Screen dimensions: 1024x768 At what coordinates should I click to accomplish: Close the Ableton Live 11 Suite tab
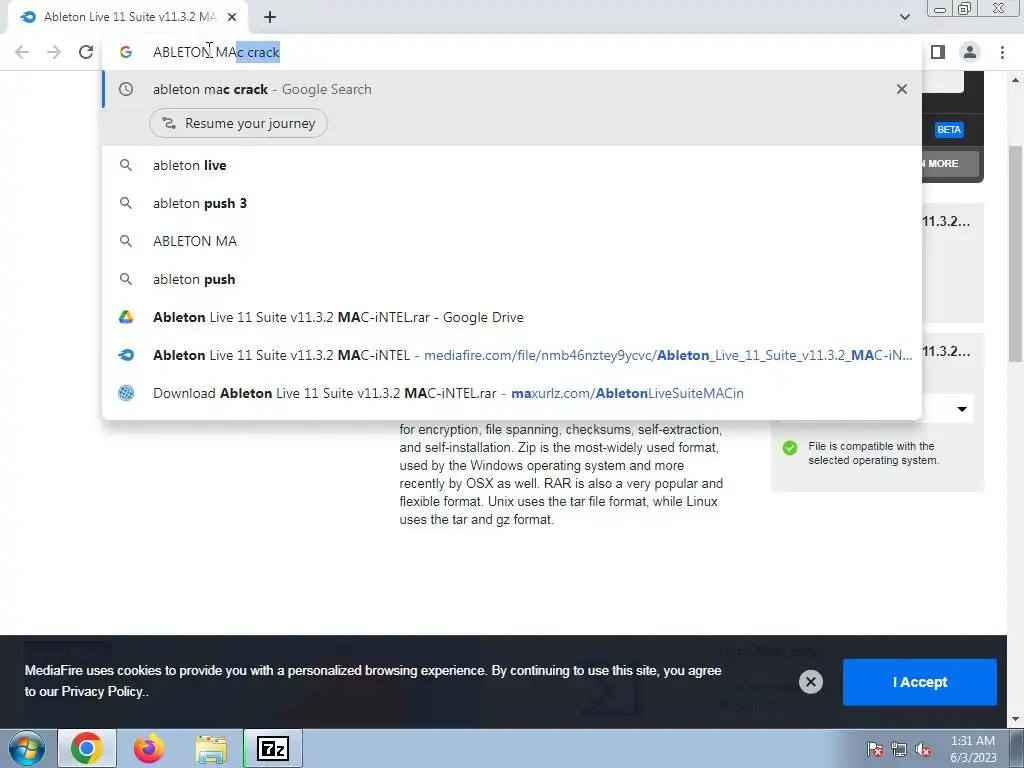click(x=232, y=17)
